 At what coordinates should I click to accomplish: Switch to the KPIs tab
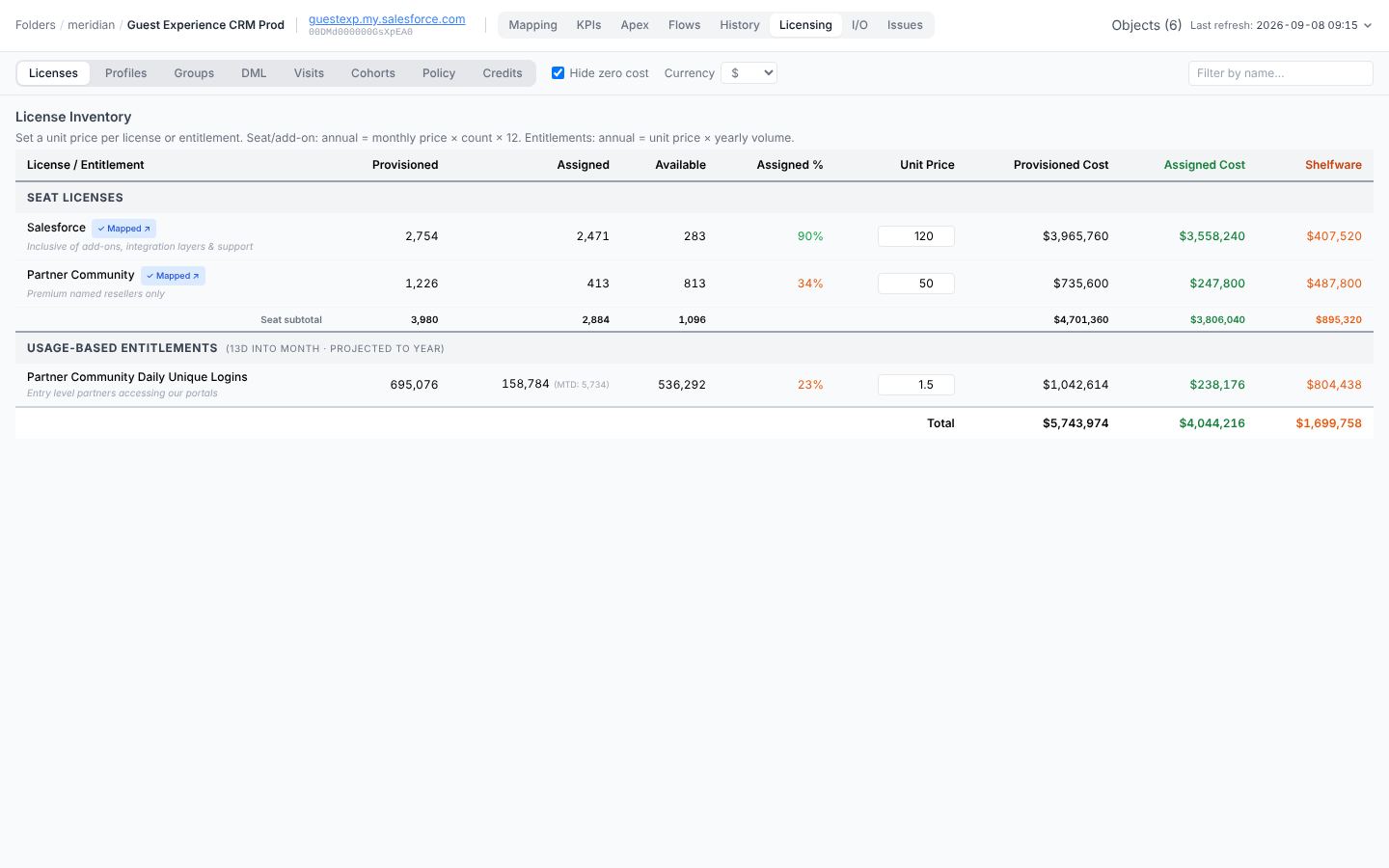coord(588,25)
